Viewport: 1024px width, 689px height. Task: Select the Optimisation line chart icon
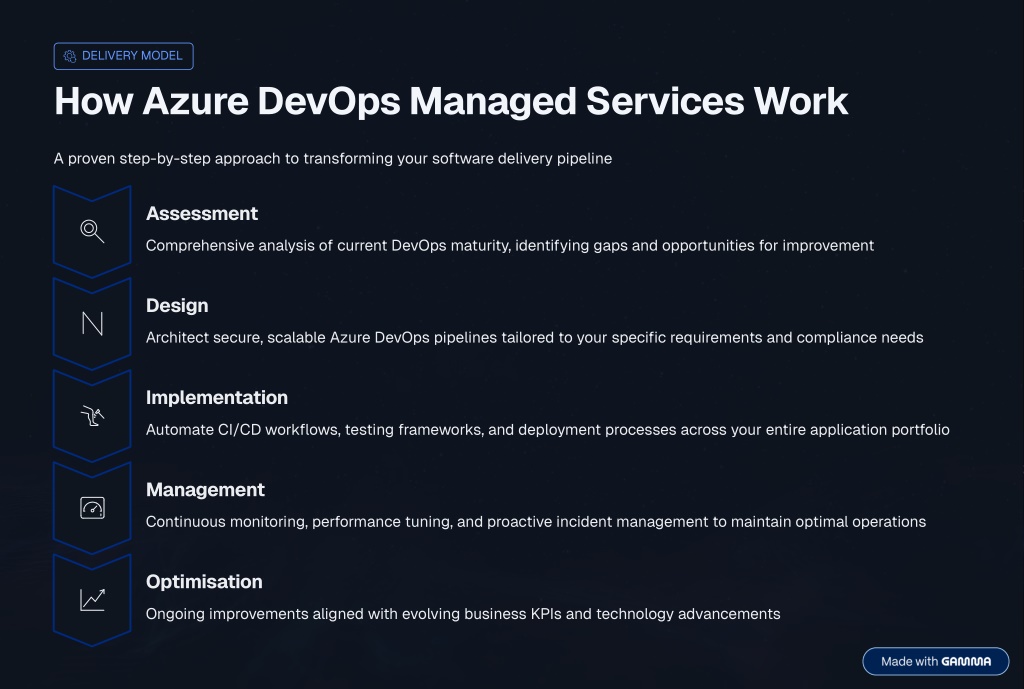[92, 599]
